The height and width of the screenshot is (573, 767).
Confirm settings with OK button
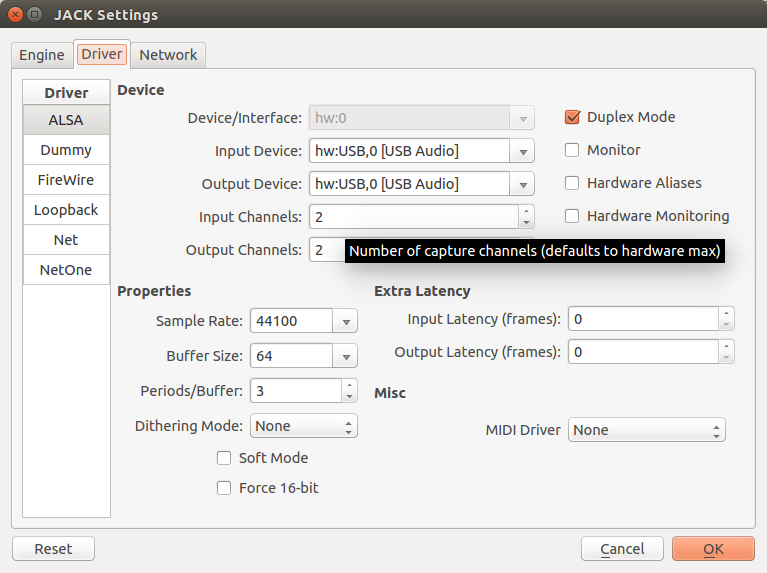click(713, 549)
